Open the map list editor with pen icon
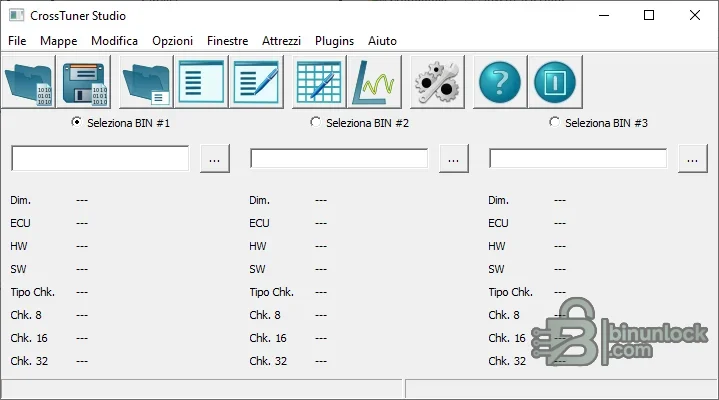Screen dimensions: 719x400 pos(256,82)
